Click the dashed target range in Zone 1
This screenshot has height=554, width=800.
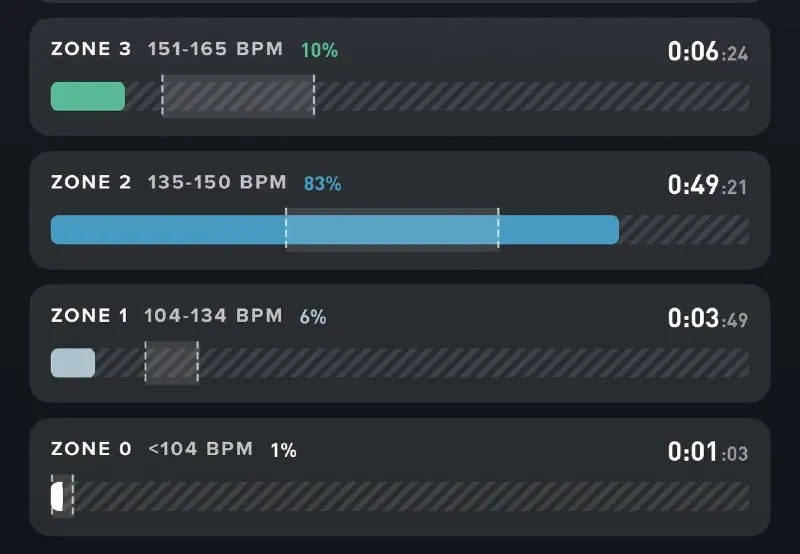pos(171,362)
